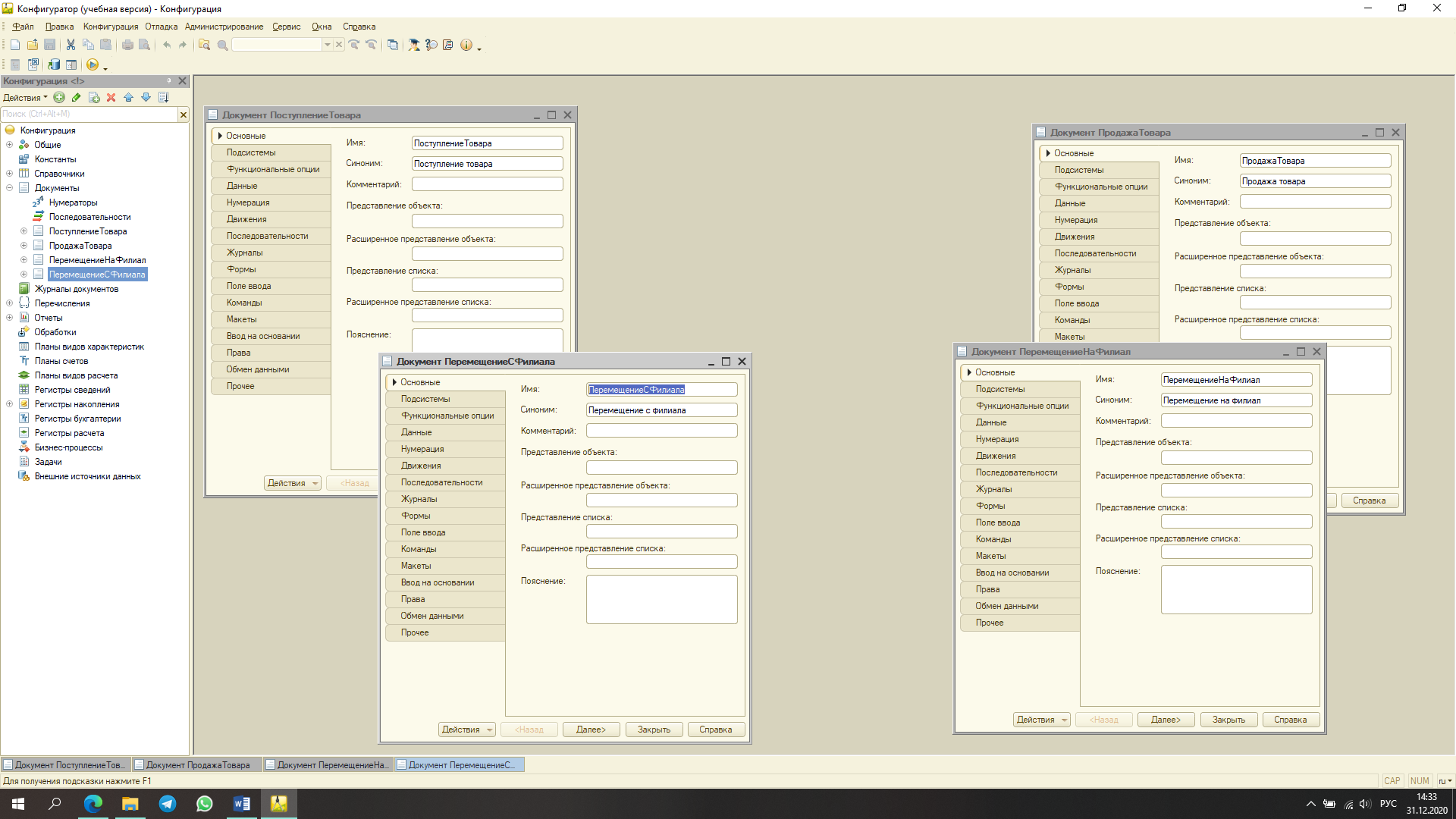Click the Move Up arrow in configuration panel
Image resolution: width=1456 pixels, height=819 pixels.
(x=129, y=97)
